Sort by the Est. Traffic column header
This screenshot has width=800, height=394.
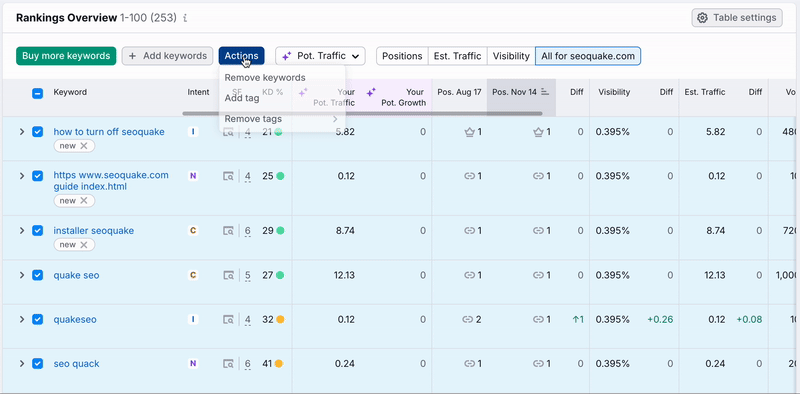705,92
